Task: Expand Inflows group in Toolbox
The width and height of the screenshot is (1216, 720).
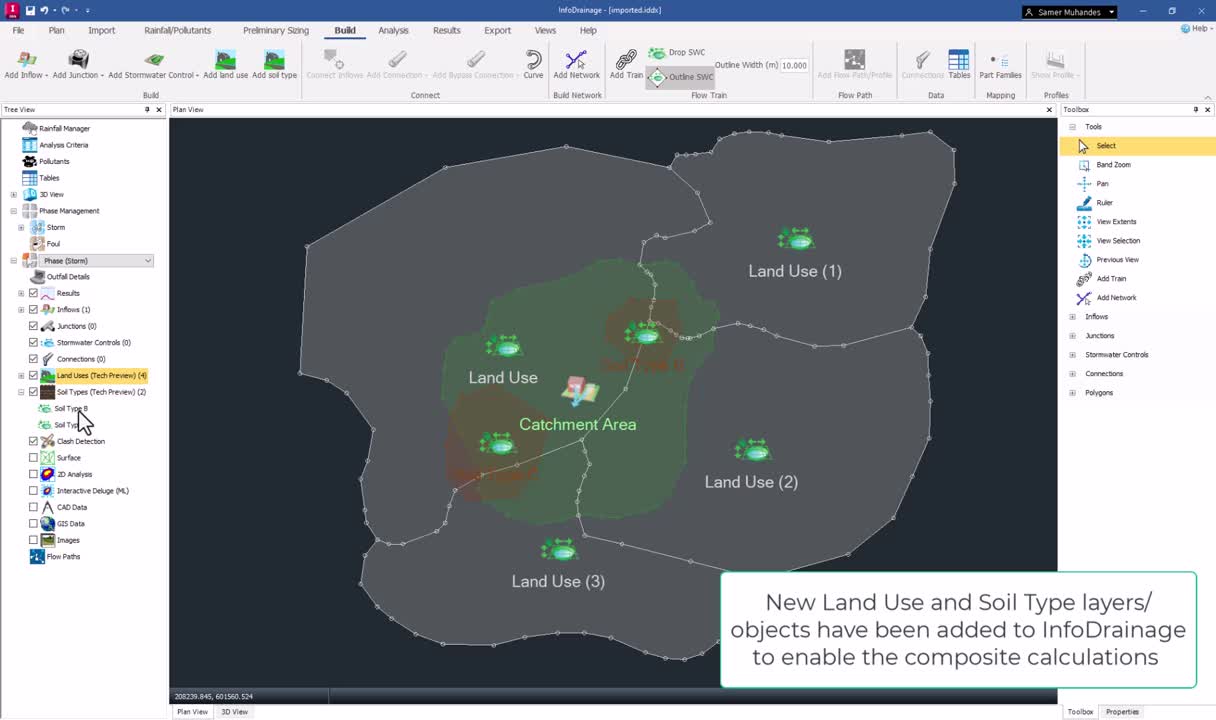Action: click(x=1073, y=317)
